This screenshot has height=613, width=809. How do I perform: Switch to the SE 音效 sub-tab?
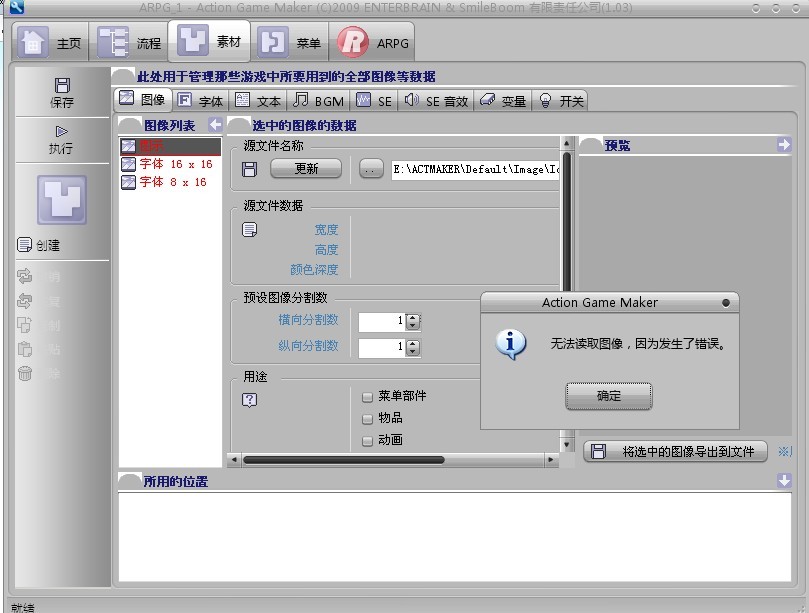pyautogui.click(x=436, y=101)
